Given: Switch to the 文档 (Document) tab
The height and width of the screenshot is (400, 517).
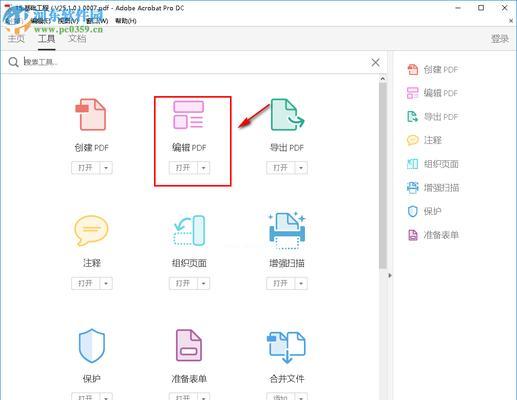Looking at the screenshot, I should (77, 39).
